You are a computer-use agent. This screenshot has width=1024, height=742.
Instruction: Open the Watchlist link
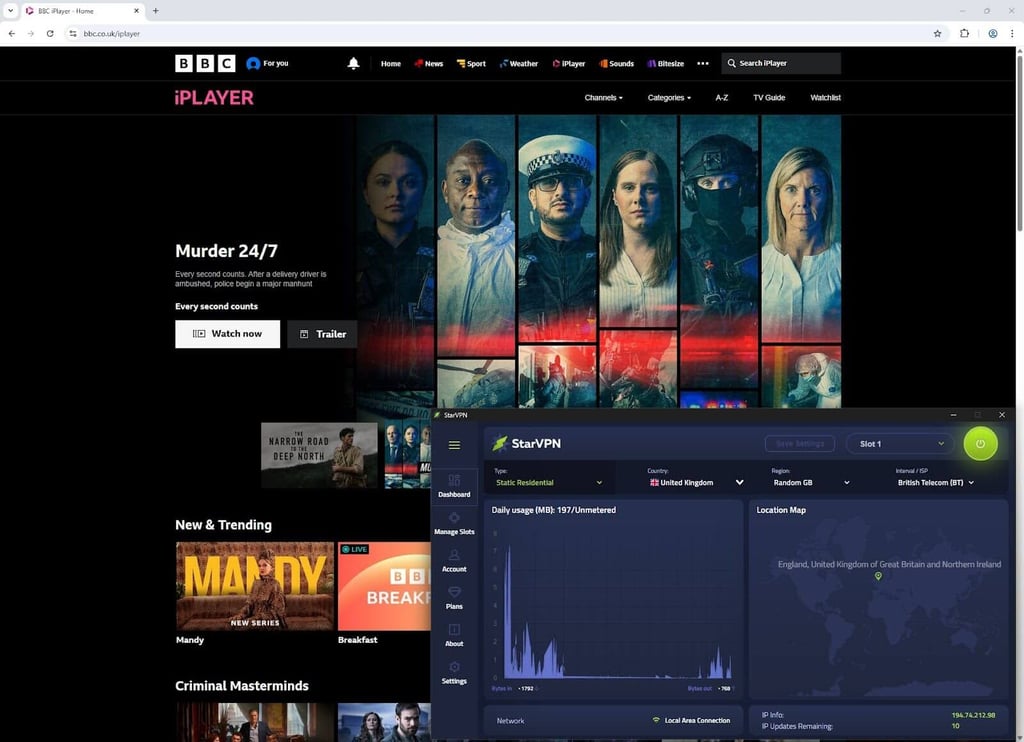[825, 98]
